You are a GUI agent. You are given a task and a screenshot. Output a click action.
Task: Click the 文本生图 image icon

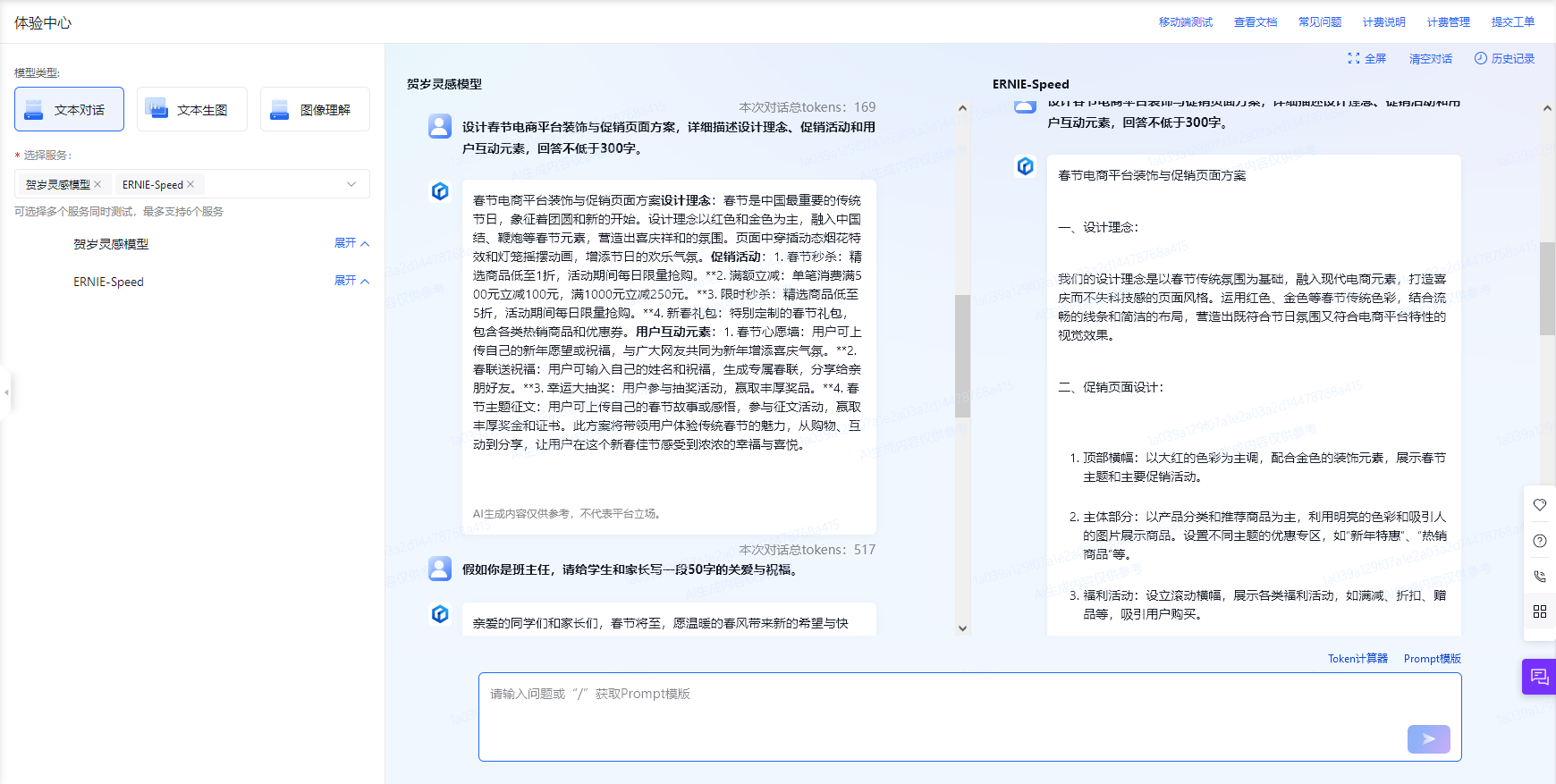pos(156,109)
